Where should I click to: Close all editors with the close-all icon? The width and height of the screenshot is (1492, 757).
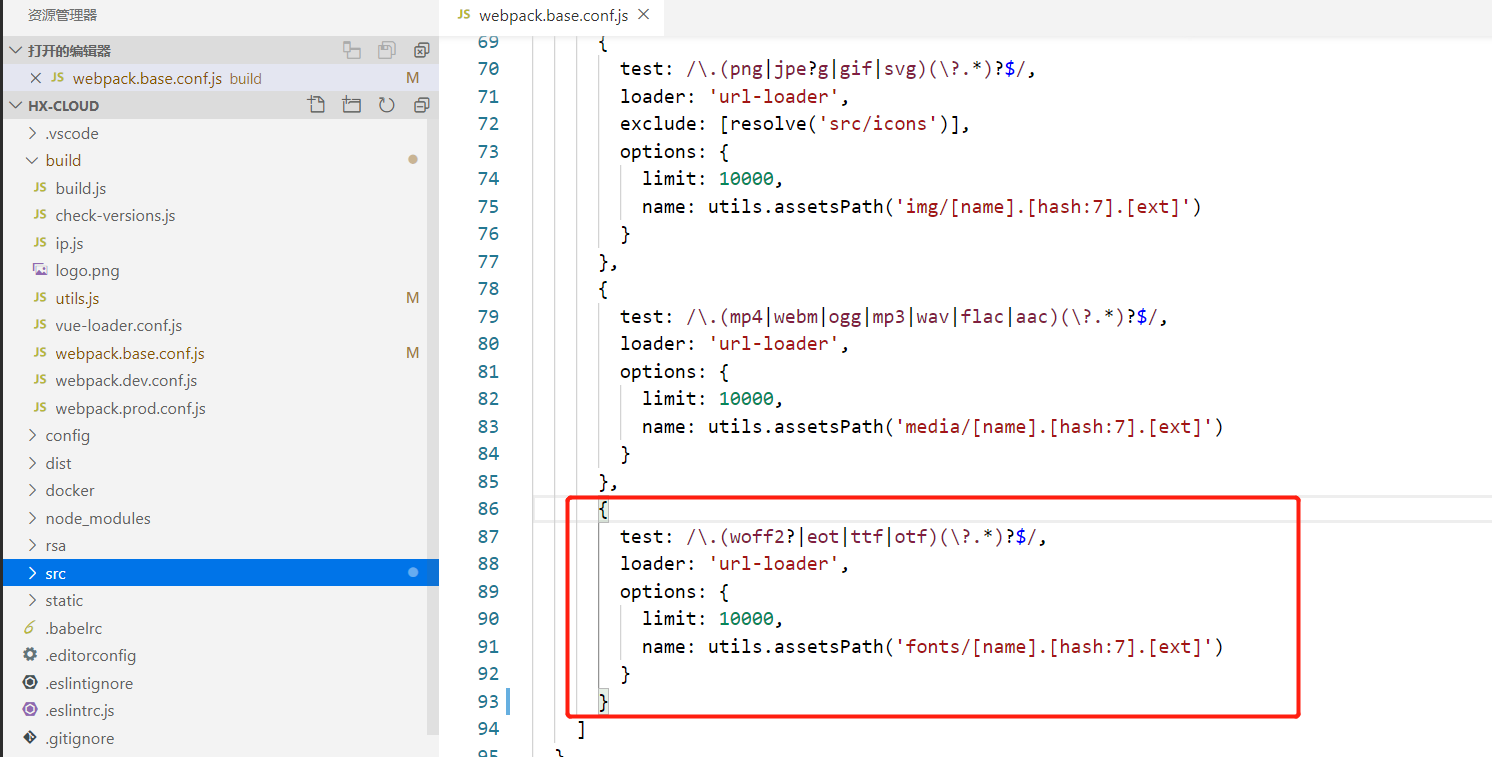click(421, 49)
